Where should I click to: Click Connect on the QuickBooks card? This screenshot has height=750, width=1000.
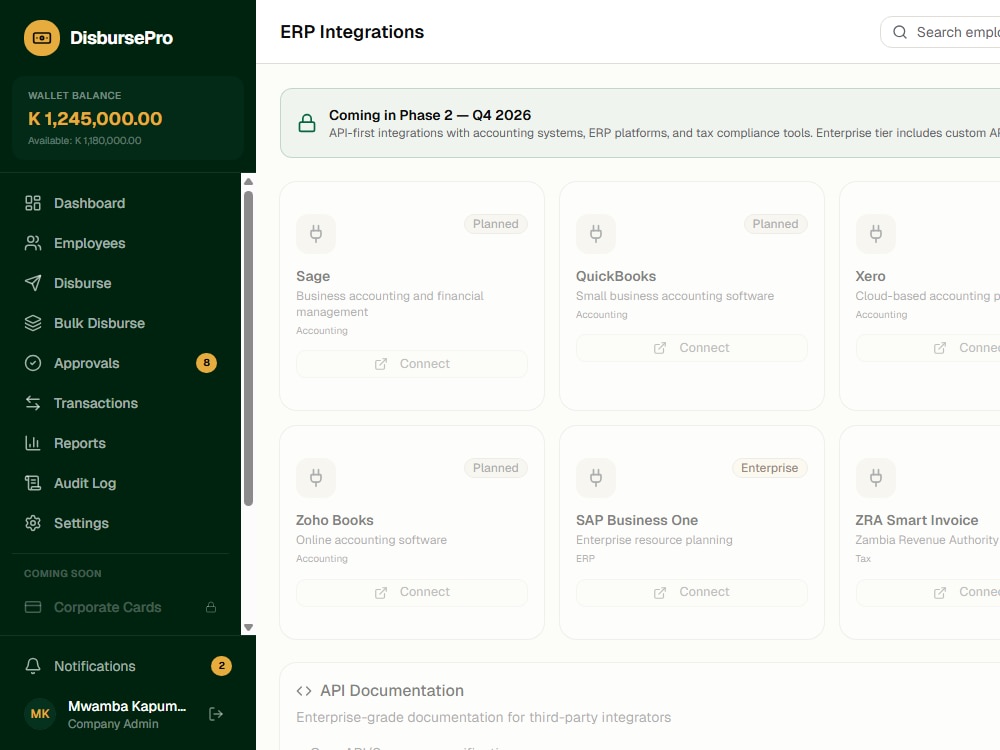point(691,348)
